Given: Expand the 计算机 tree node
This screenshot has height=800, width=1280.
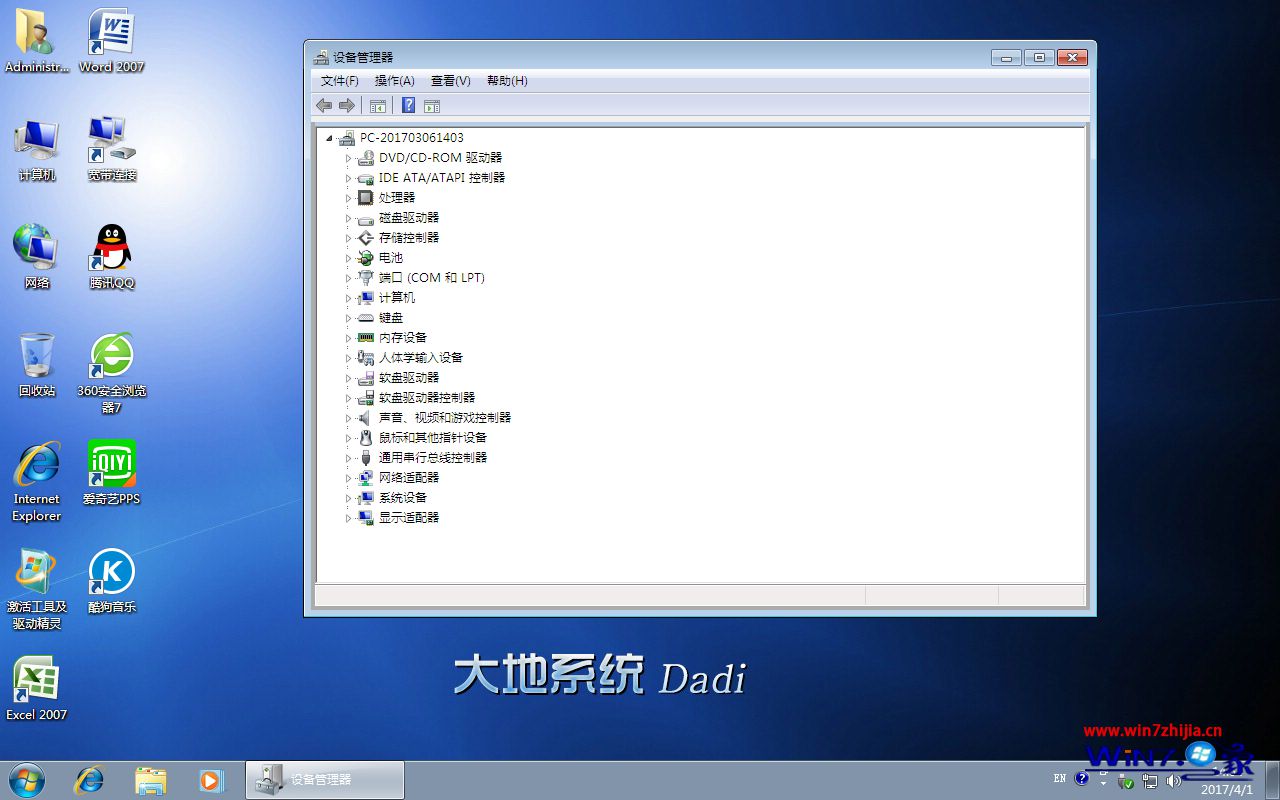Looking at the screenshot, I should tap(349, 298).
